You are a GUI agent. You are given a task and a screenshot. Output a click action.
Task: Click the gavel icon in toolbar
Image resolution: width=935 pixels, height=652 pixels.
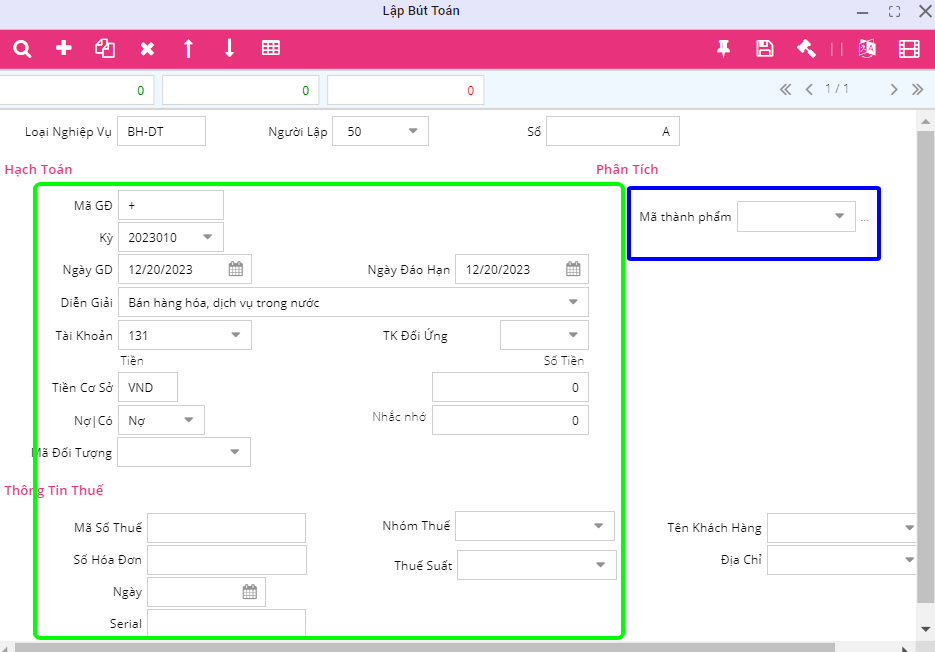(806, 48)
